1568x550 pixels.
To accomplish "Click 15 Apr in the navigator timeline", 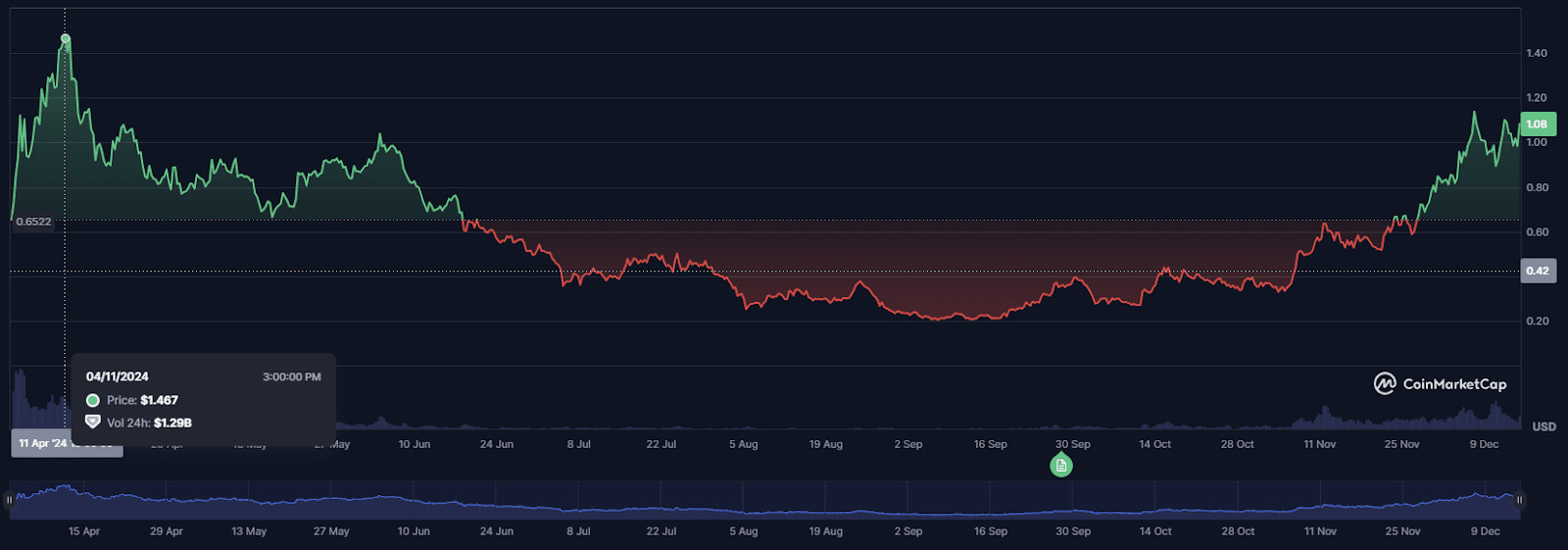I will click(84, 531).
